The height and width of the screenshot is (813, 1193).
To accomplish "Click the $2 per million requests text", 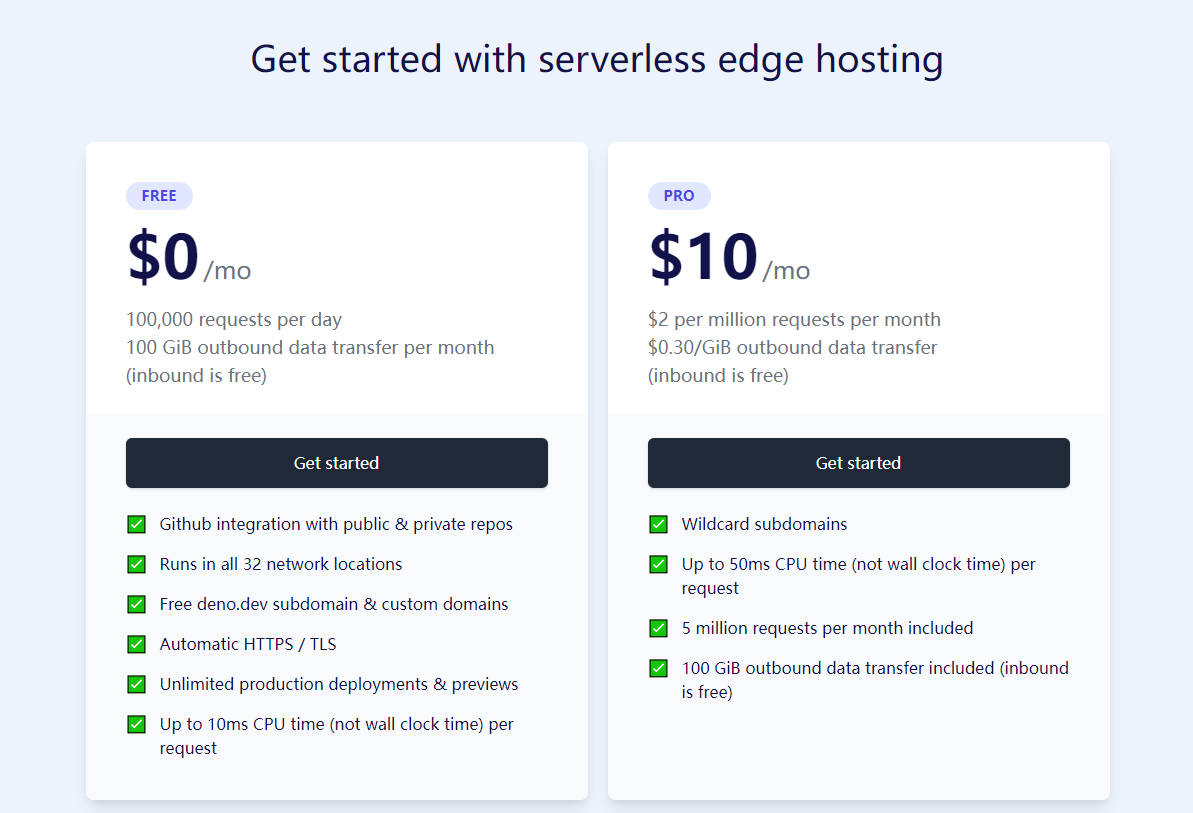I will tap(794, 320).
